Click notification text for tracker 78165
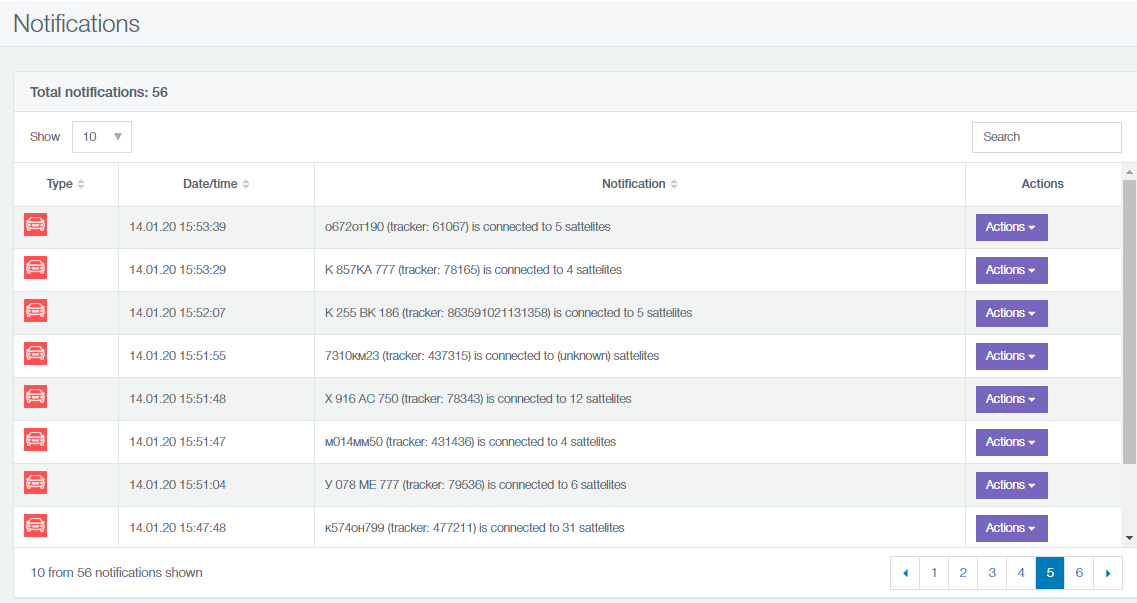 coord(474,270)
